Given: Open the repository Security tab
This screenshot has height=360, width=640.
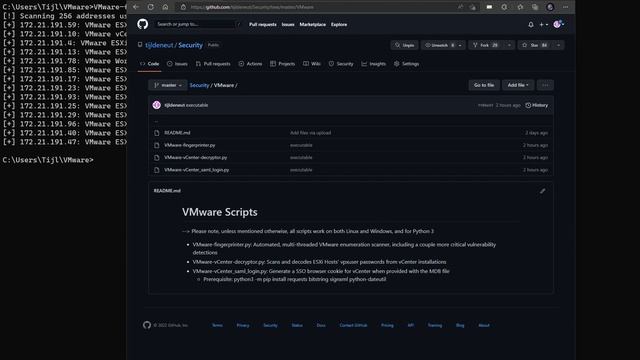Looking at the screenshot, I should click(341, 64).
